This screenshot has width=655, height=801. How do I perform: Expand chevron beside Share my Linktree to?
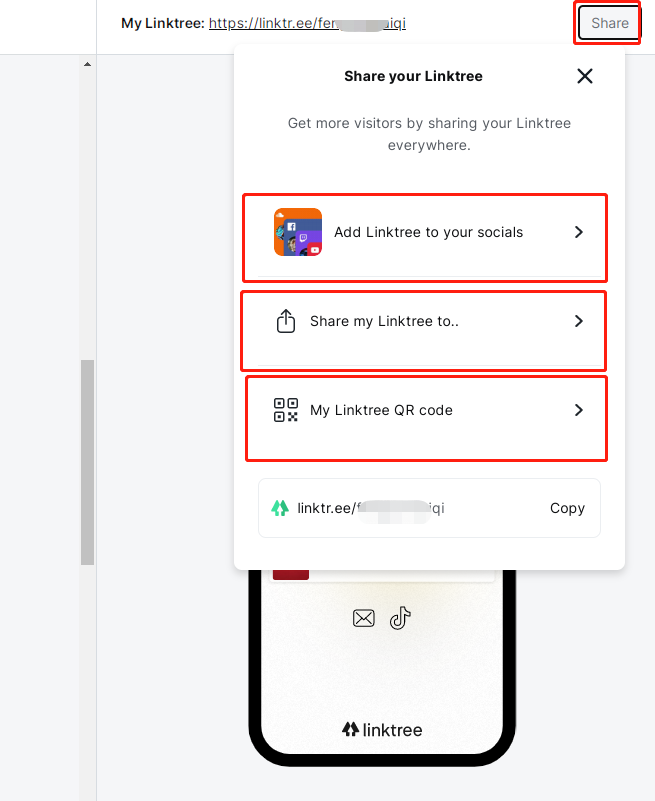pos(578,322)
